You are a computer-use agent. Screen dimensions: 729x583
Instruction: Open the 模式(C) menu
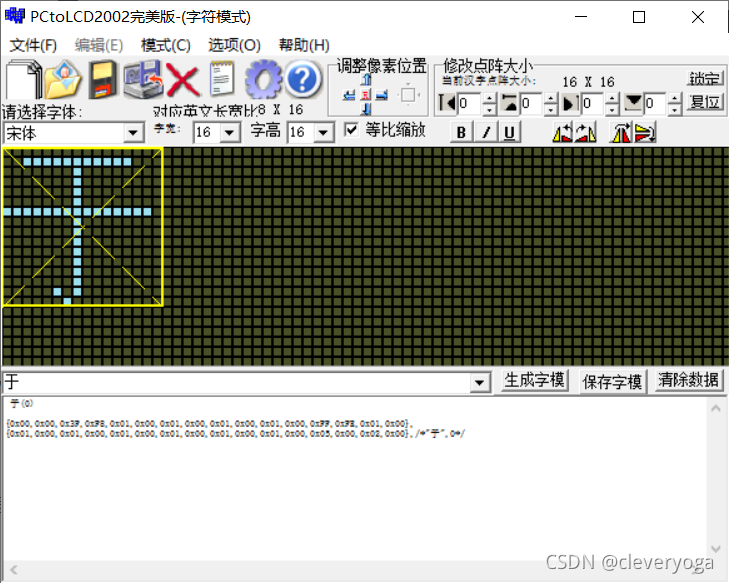(x=166, y=45)
